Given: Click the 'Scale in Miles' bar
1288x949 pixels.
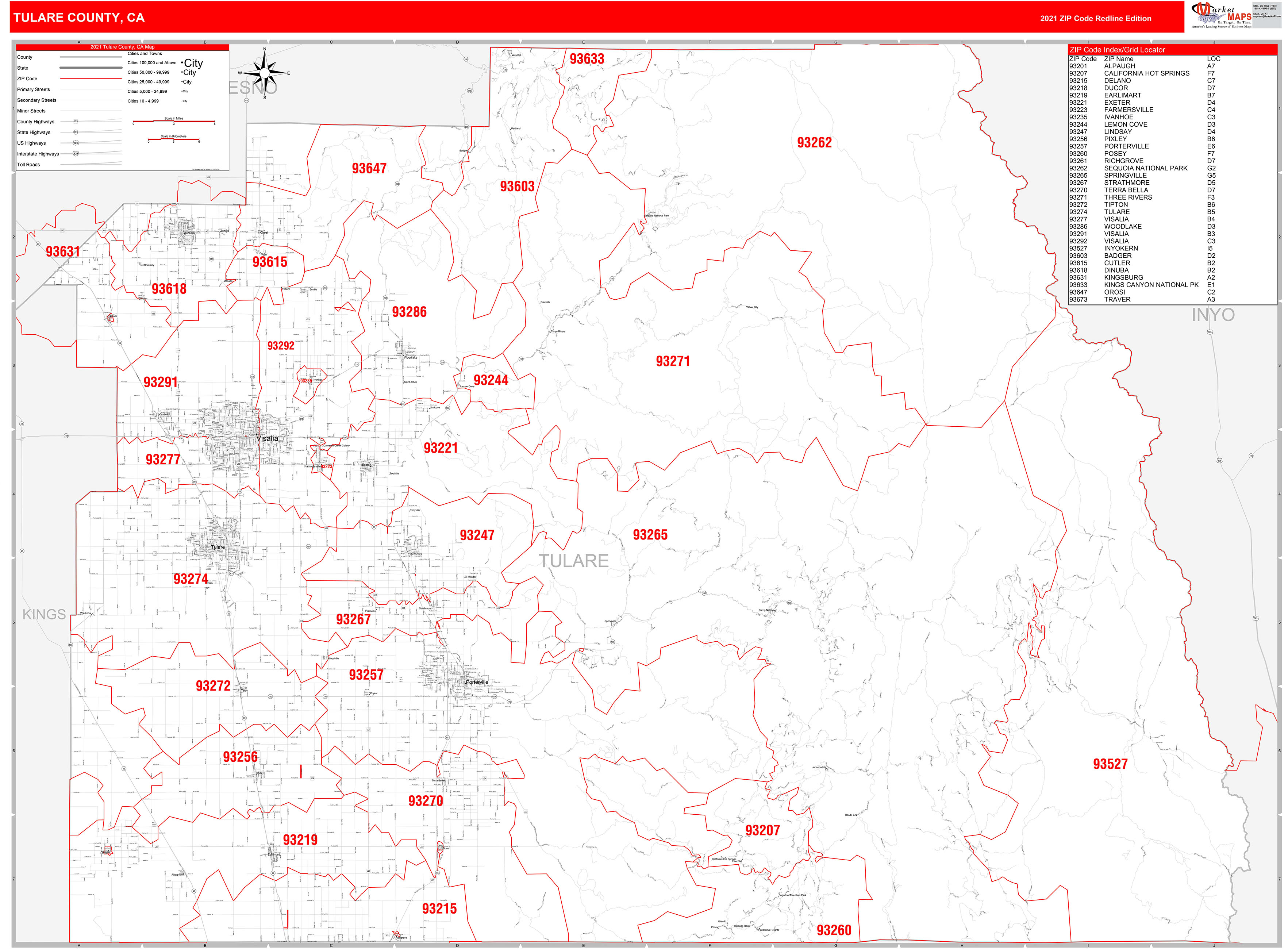Looking at the screenshot, I should coord(173,121).
